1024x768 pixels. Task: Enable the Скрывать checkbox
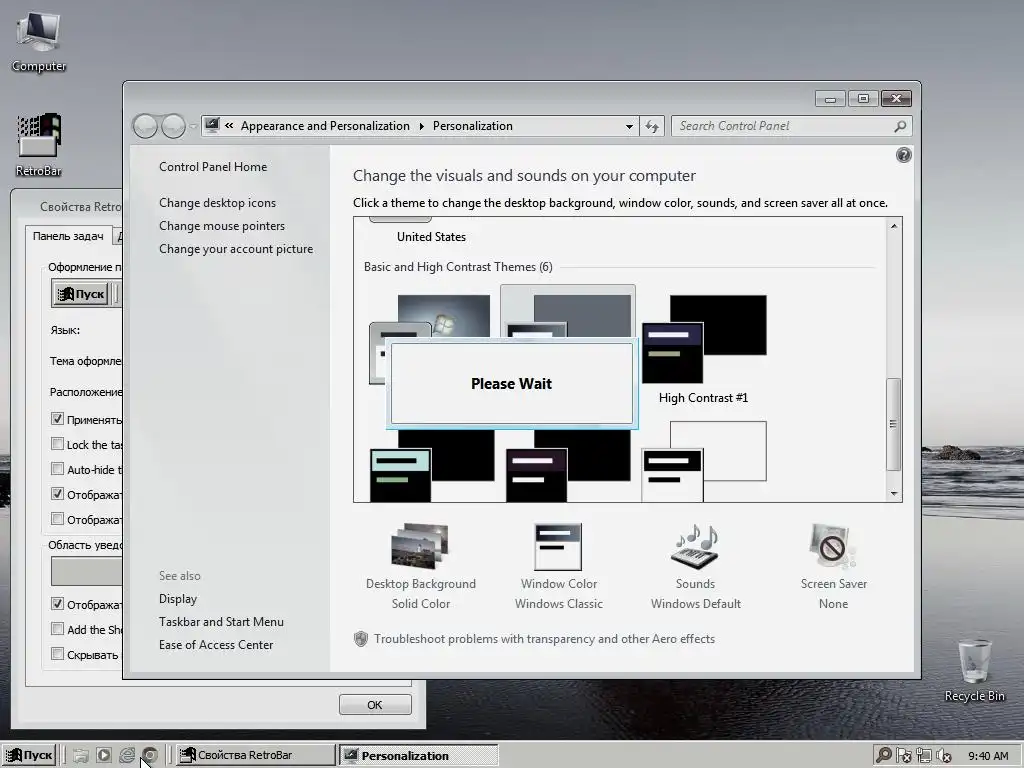click(57, 654)
